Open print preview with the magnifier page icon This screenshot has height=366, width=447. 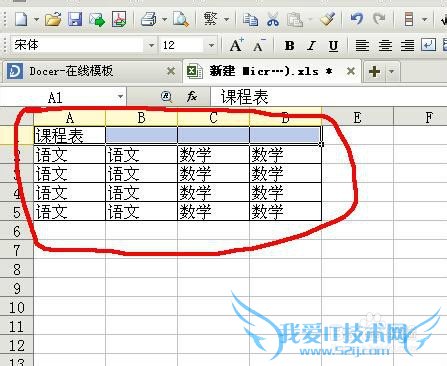181,19
